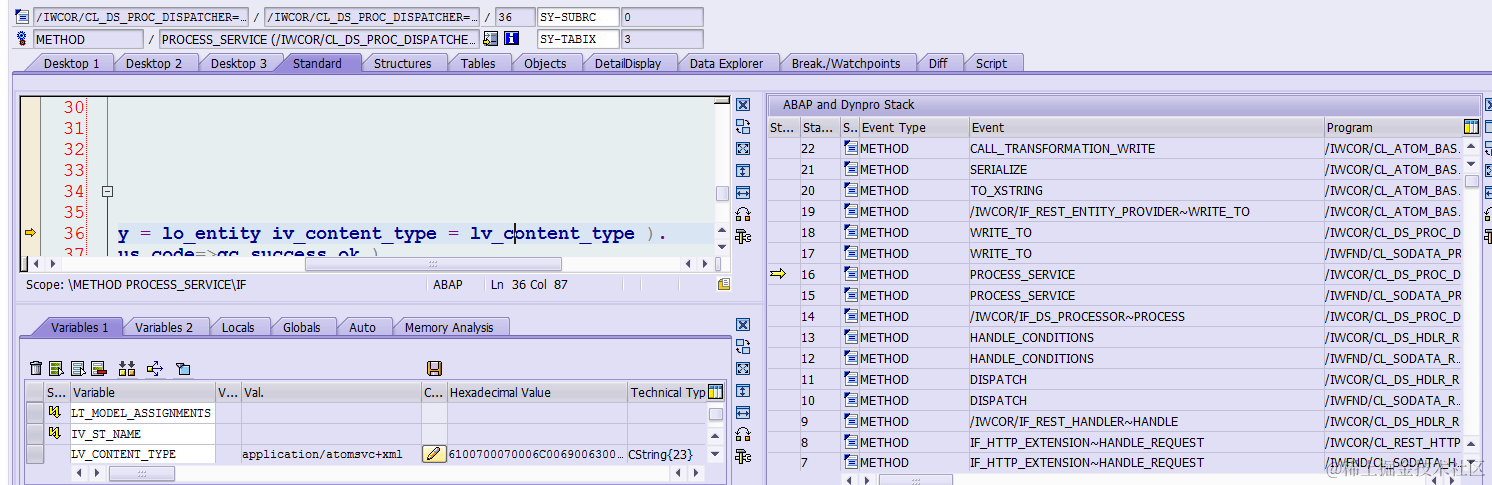This screenshot has width=1492, height=485.
Task: Click insert-variables icon with two down arrows
Action: (x=126, y=369)
